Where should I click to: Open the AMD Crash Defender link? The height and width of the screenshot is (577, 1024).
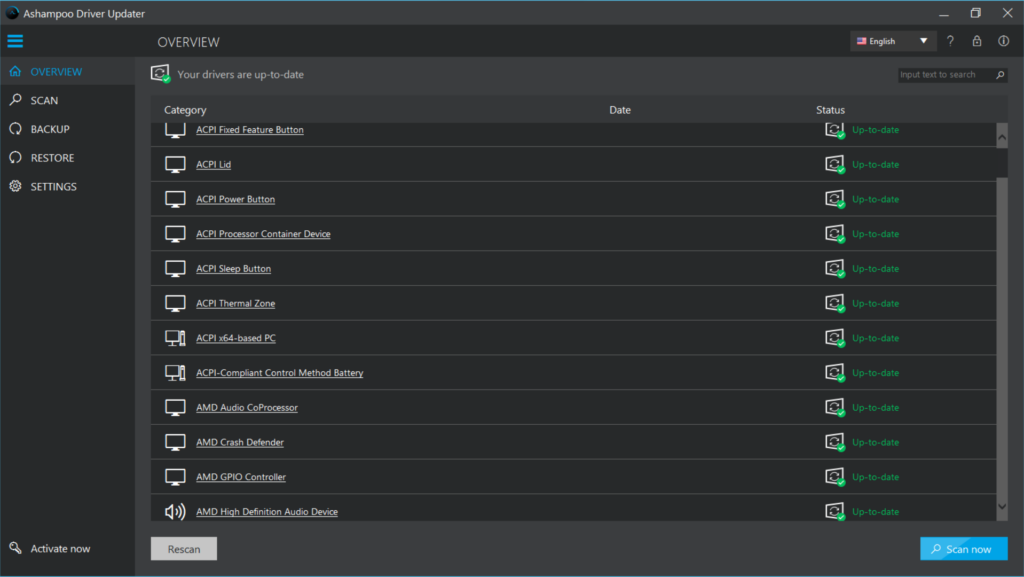tap(240, 442)
